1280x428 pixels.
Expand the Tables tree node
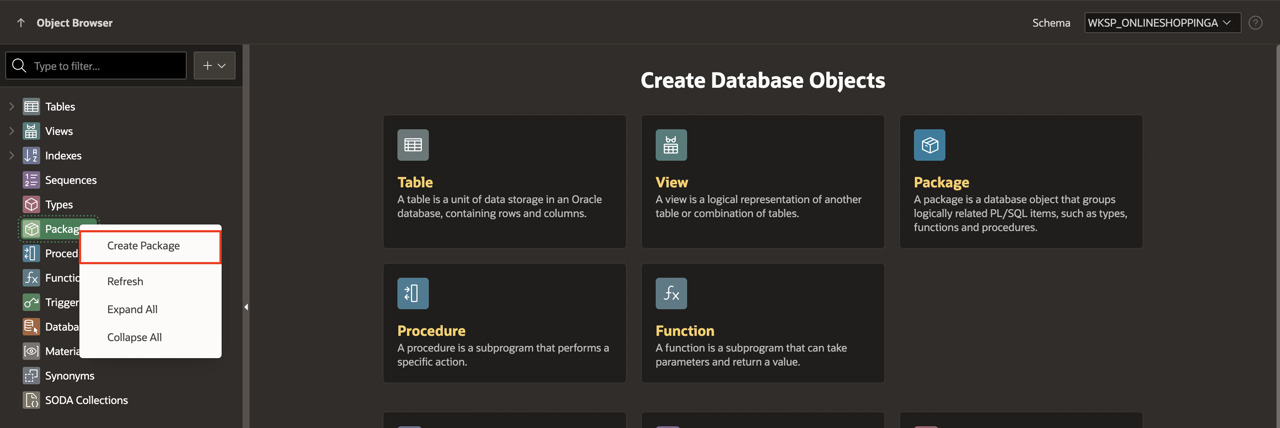tap(12, 106)
